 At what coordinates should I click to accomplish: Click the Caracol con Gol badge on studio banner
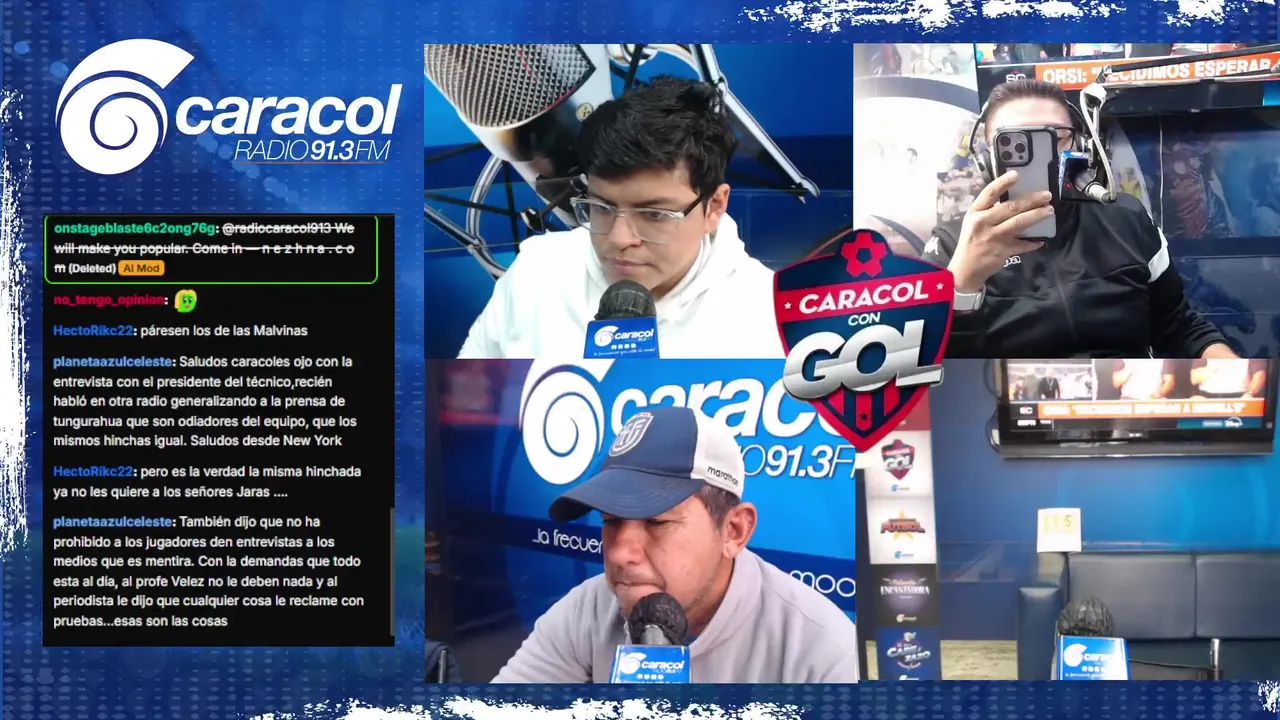point(898,462)
